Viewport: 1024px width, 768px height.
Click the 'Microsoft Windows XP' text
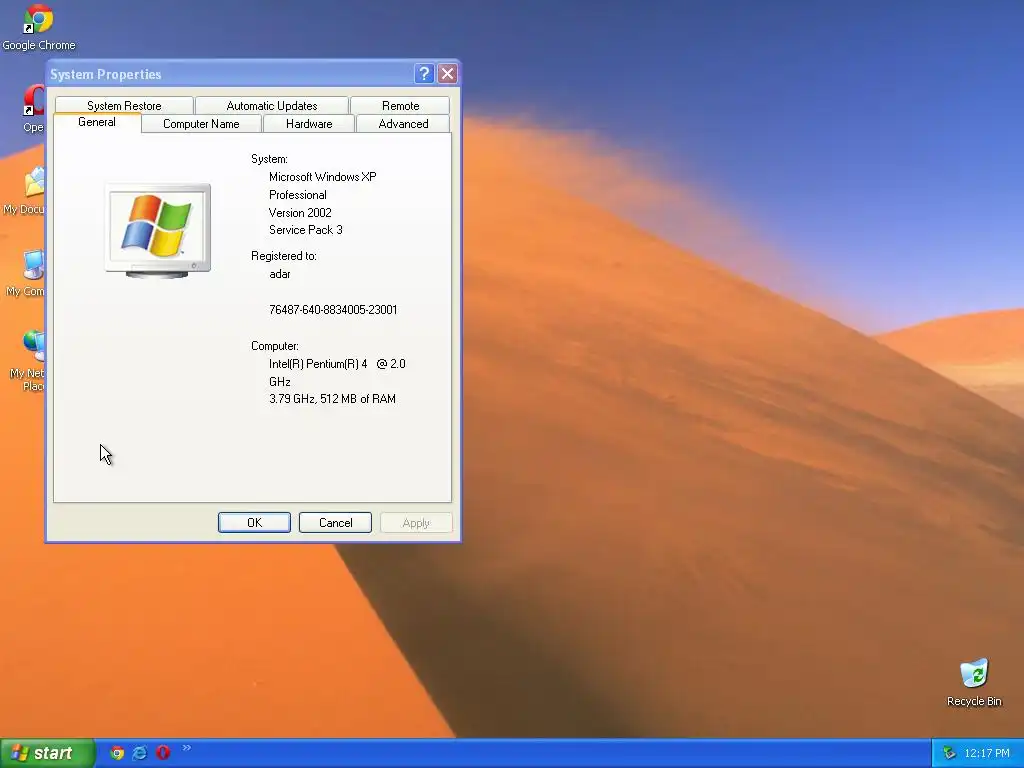pyautogui.click(x=323, y=177)
